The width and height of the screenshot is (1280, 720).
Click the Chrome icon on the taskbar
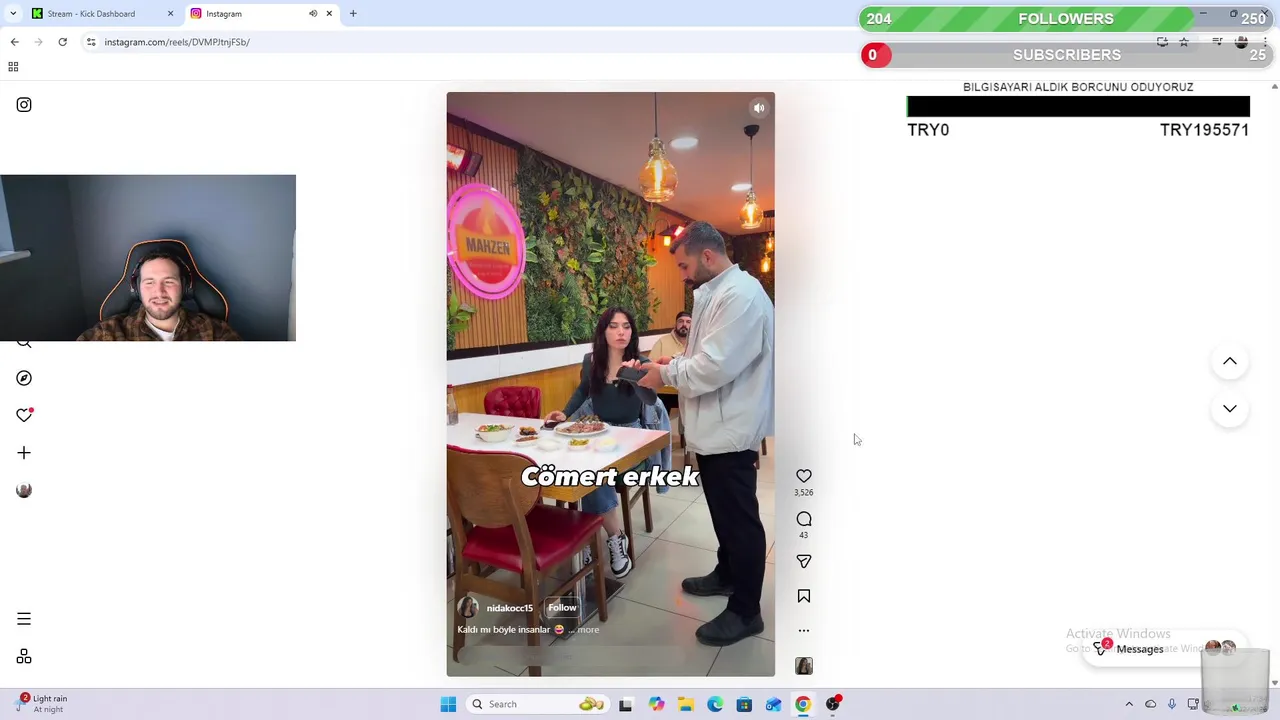pos(802,704)
